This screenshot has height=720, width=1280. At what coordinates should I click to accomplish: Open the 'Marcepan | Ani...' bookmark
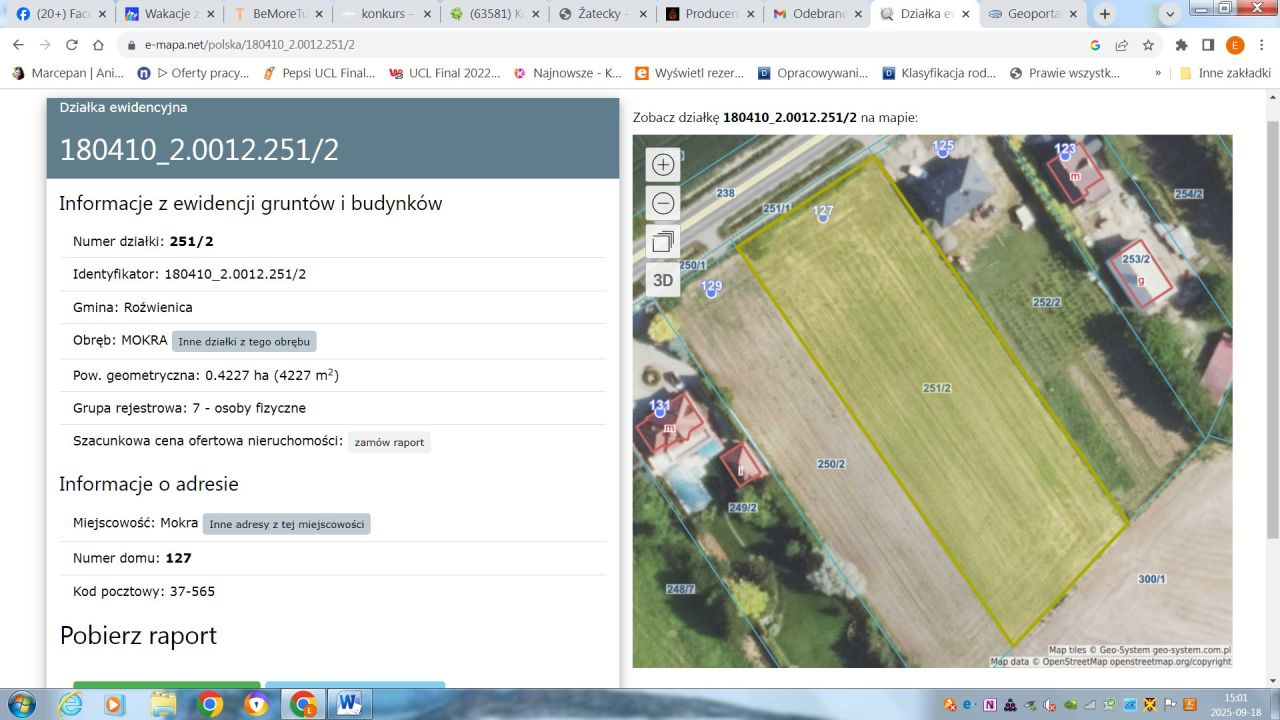tap(67, 73)
